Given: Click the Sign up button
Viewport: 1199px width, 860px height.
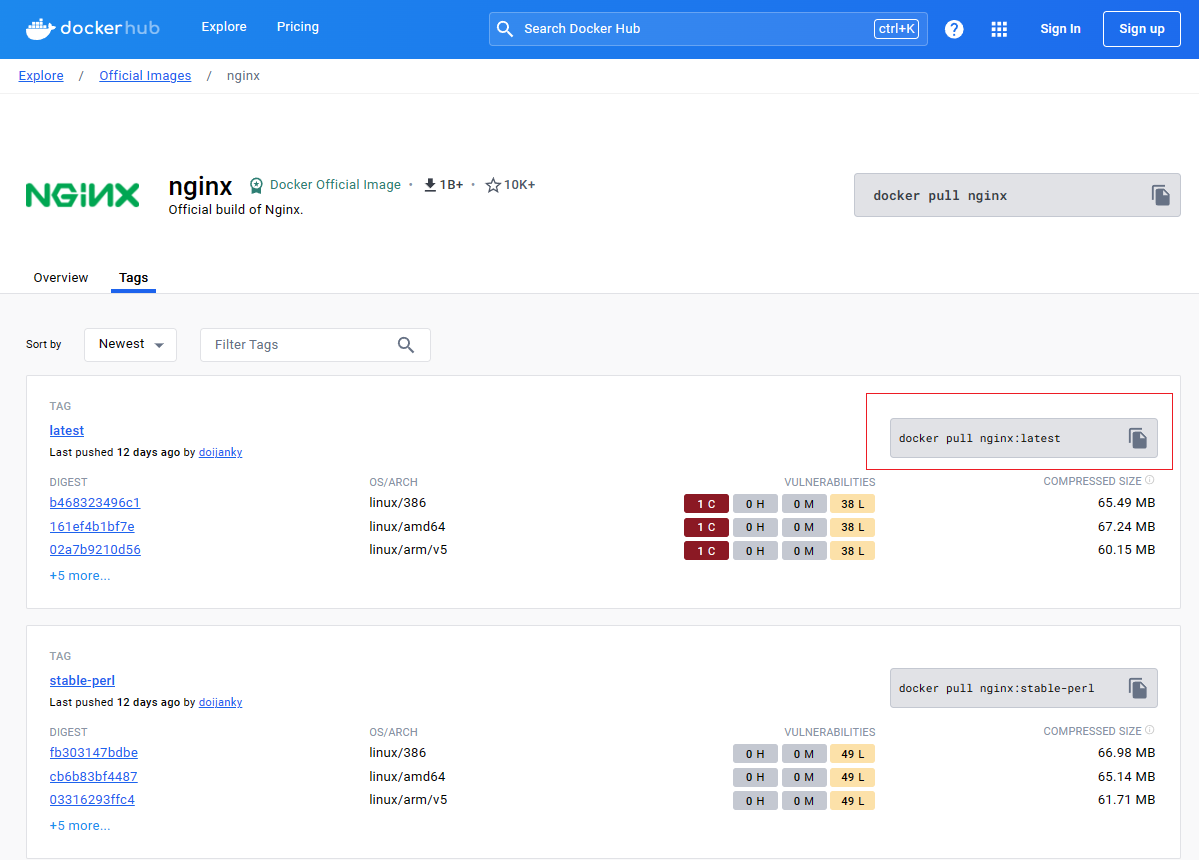Looking at the screenshot, I should tap(1142, 29).
